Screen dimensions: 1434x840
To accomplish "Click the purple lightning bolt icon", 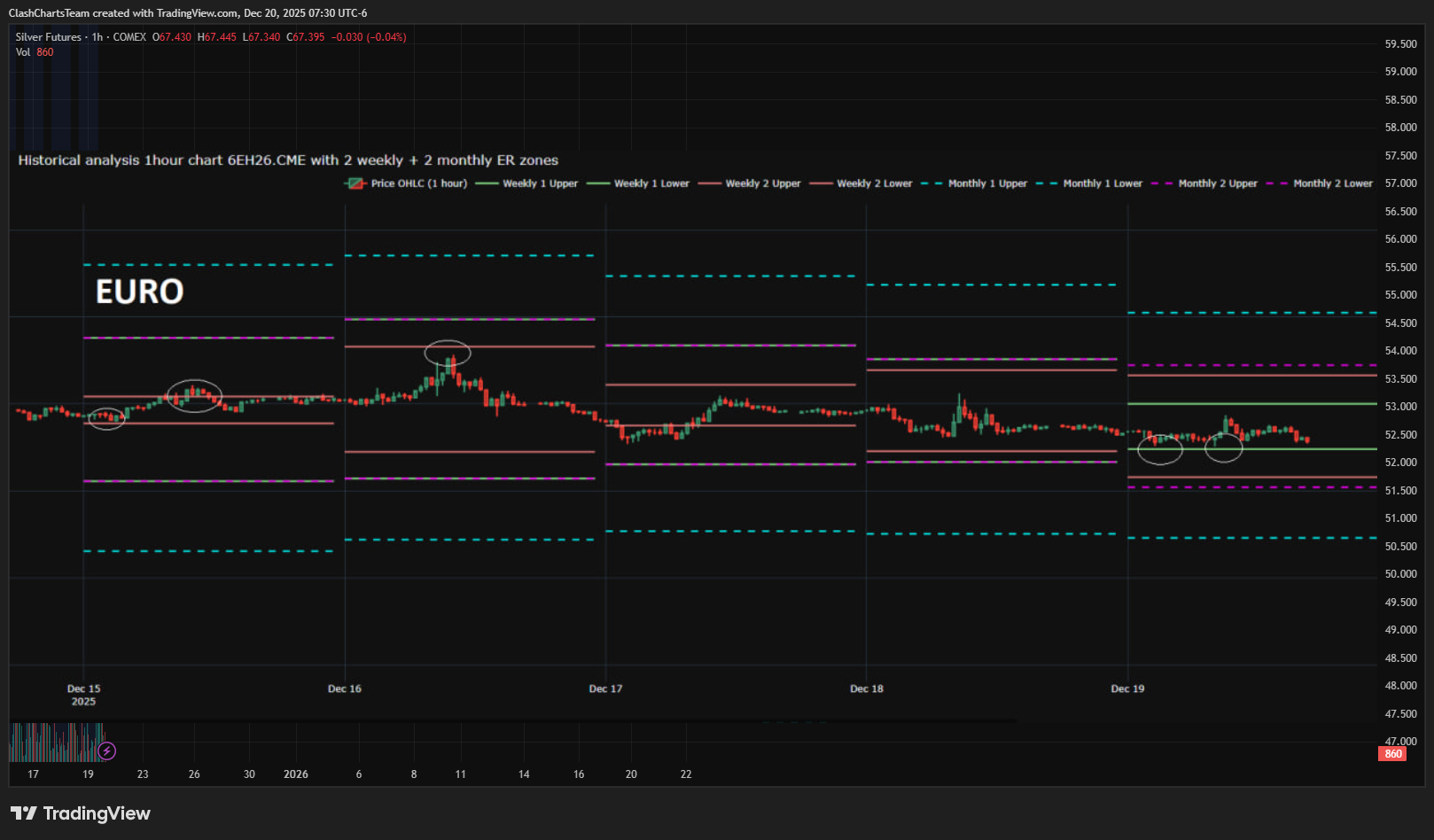I will (106, 751).
